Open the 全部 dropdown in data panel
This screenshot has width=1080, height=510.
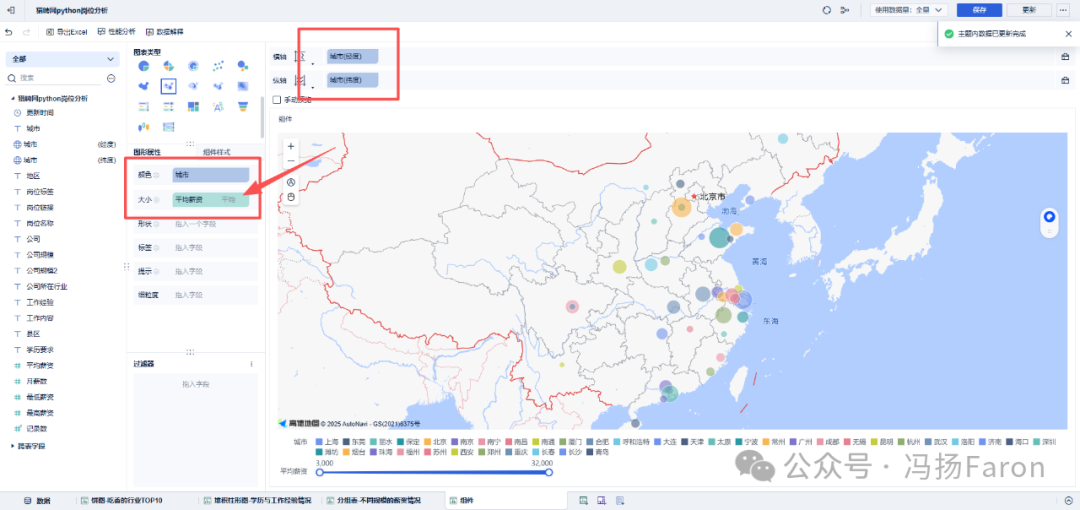(x=63, y=59)
